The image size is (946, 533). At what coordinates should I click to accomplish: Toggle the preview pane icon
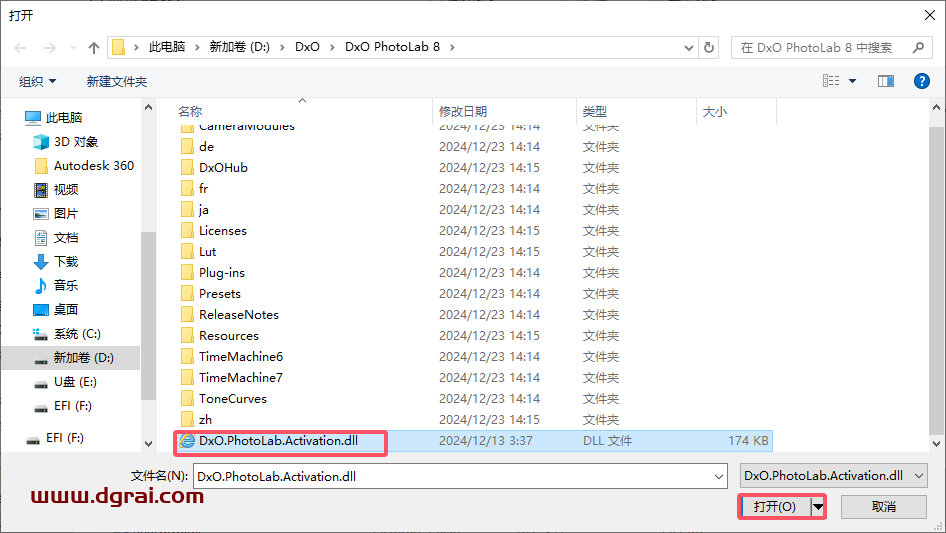pyautogui.click(x=886, y=81)
